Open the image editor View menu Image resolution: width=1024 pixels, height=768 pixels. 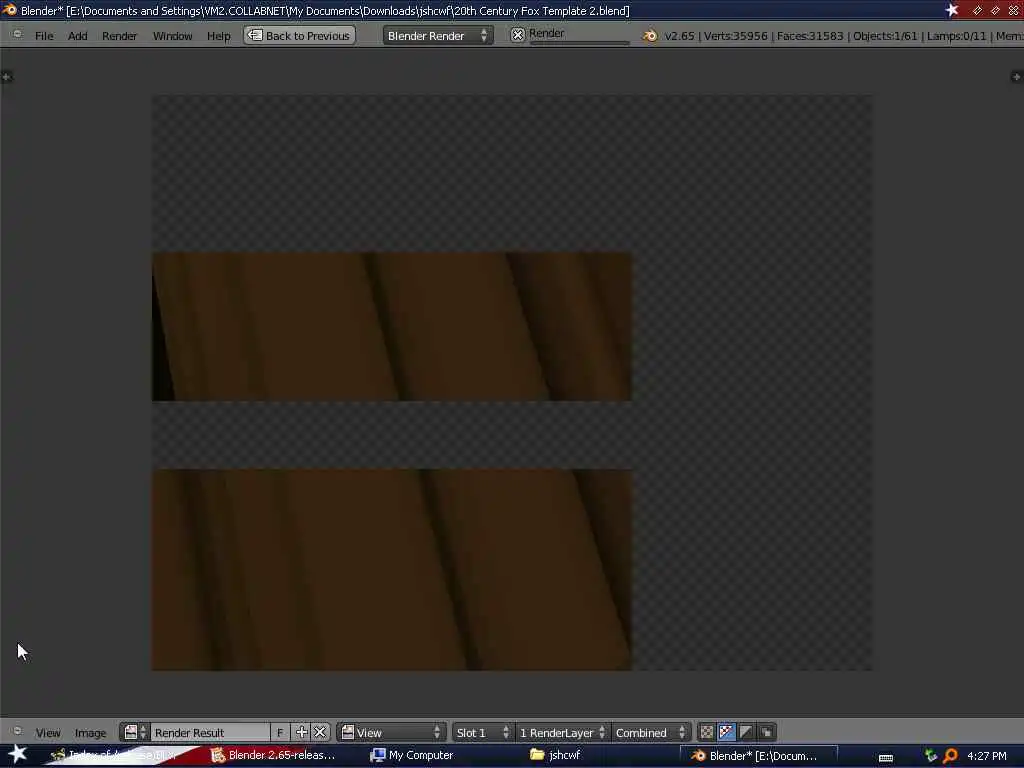[x=48, y=733]
